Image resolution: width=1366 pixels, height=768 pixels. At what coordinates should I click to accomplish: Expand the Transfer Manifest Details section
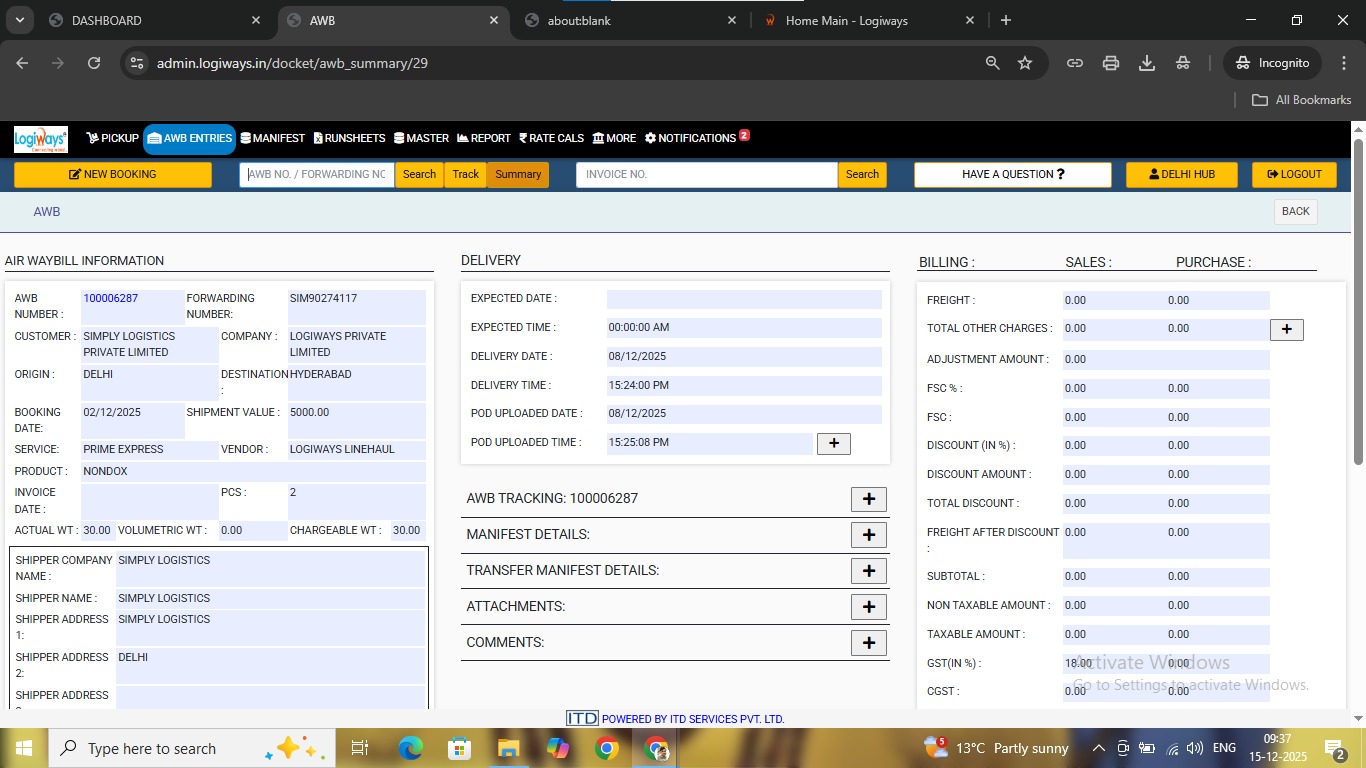coord(868,571)
